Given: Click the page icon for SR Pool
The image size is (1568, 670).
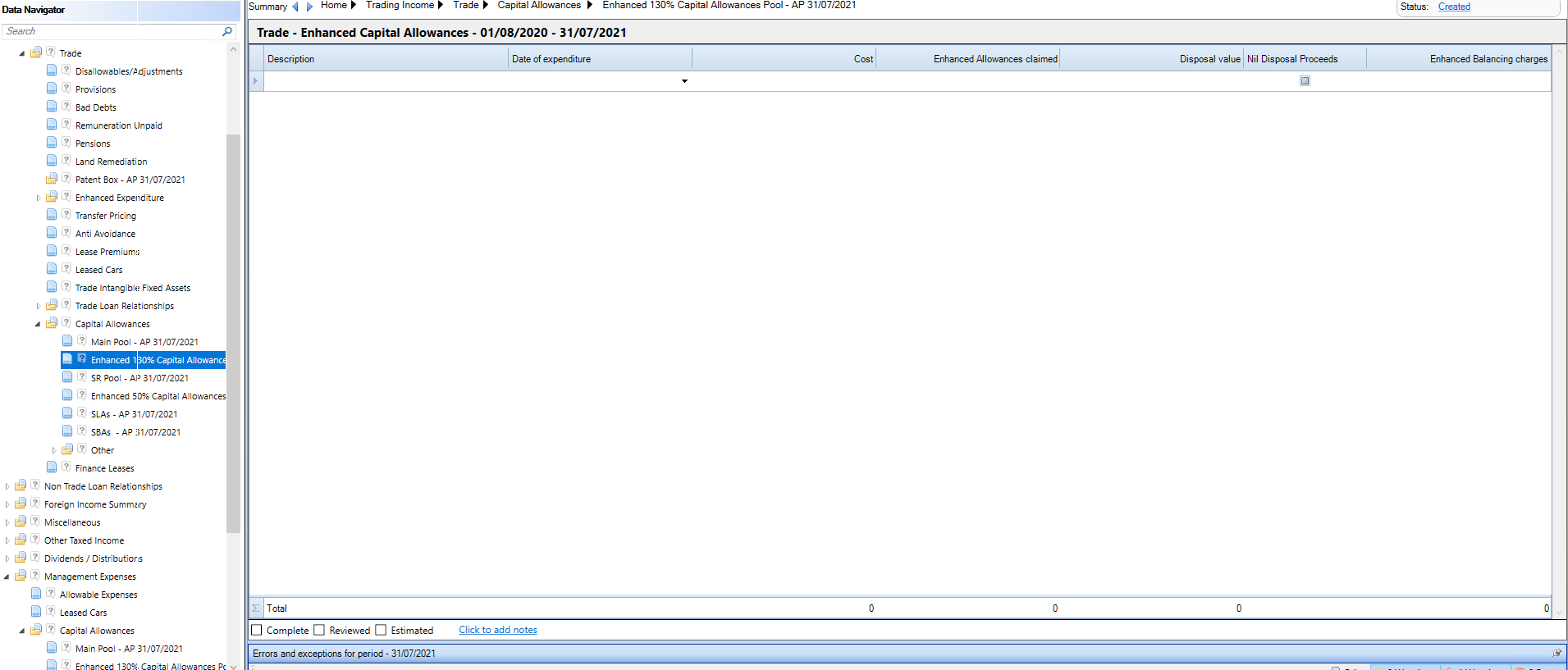Looking at the screenshot, I should click(x=67, y=377).
